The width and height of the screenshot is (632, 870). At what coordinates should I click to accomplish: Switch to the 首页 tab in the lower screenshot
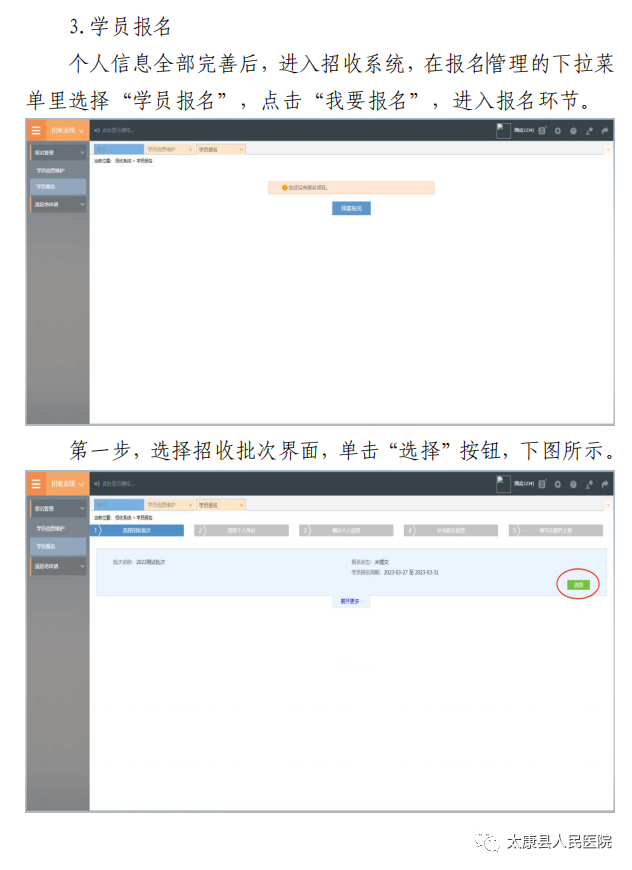(119, 505)
